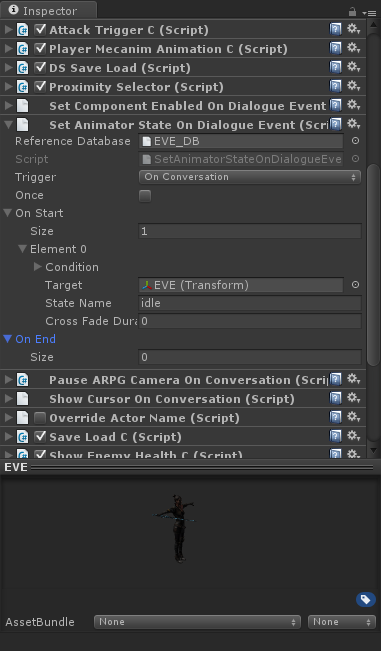Viewport: 381px width, 651px height.
Task: Disable the Attack Trigger C script checkbox
Action: click(40, 29)
